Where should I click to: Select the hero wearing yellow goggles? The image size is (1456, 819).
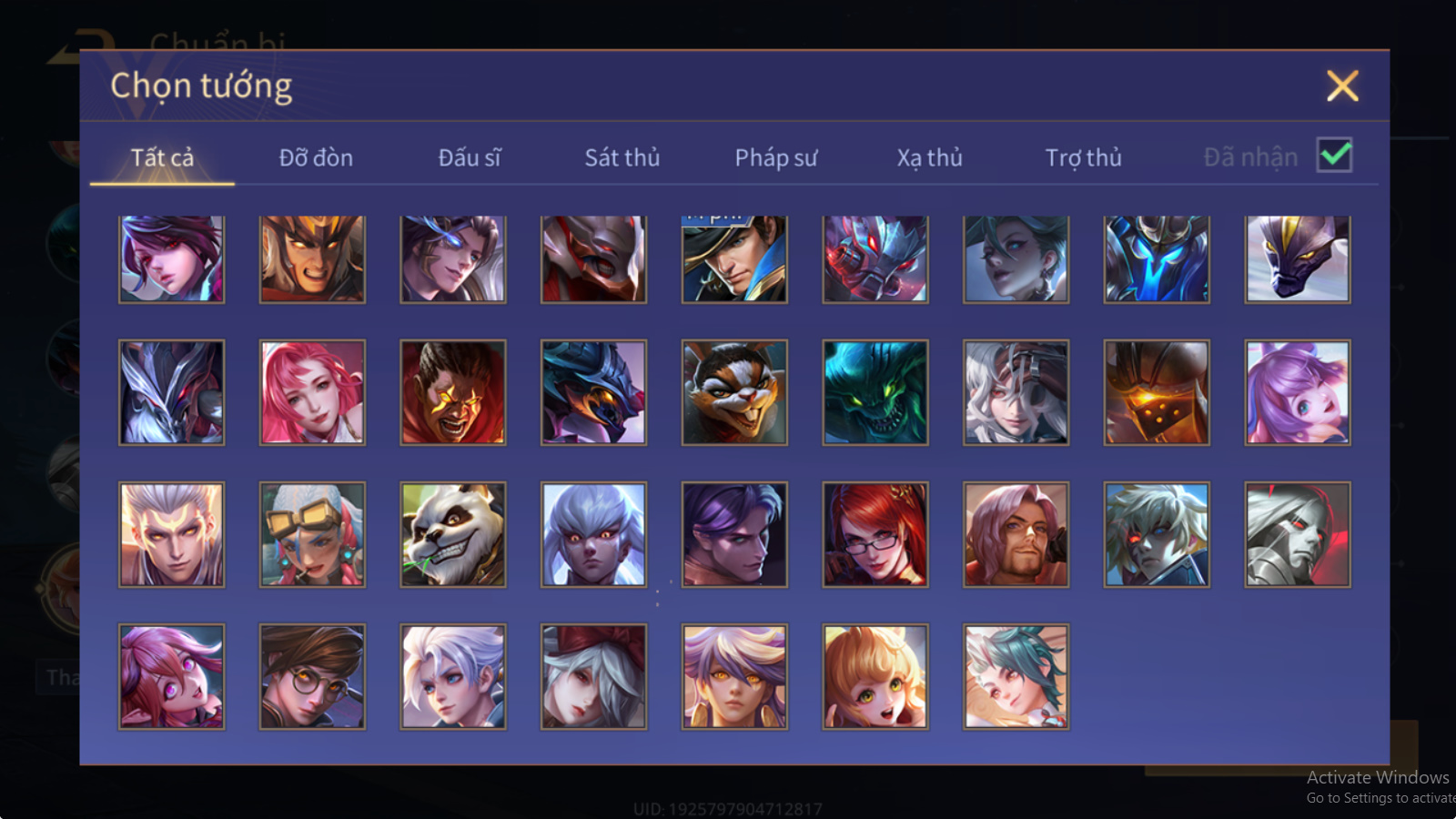(x=312, y=535)
